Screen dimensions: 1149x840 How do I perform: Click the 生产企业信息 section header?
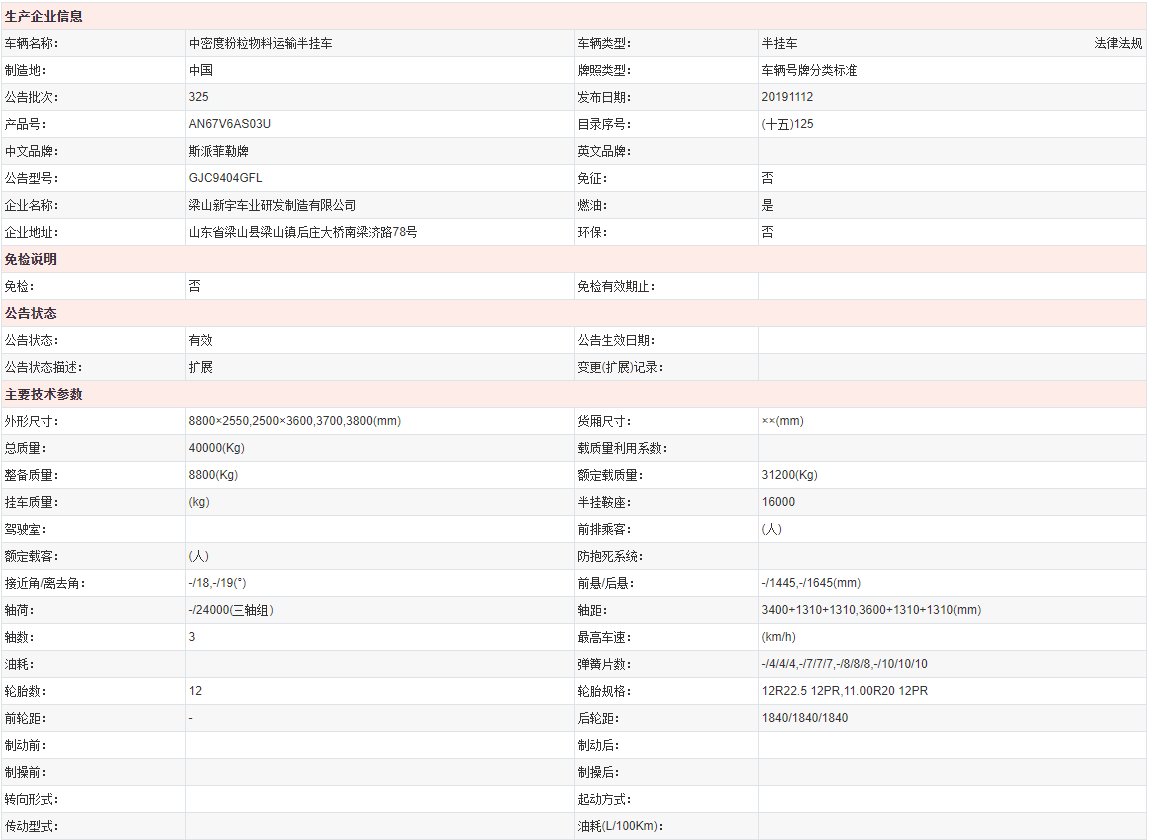[44, 17]
